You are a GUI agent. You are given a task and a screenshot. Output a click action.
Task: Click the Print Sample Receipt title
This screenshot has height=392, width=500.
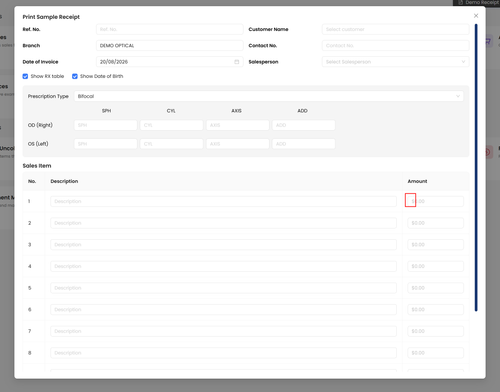coord(51,17)
